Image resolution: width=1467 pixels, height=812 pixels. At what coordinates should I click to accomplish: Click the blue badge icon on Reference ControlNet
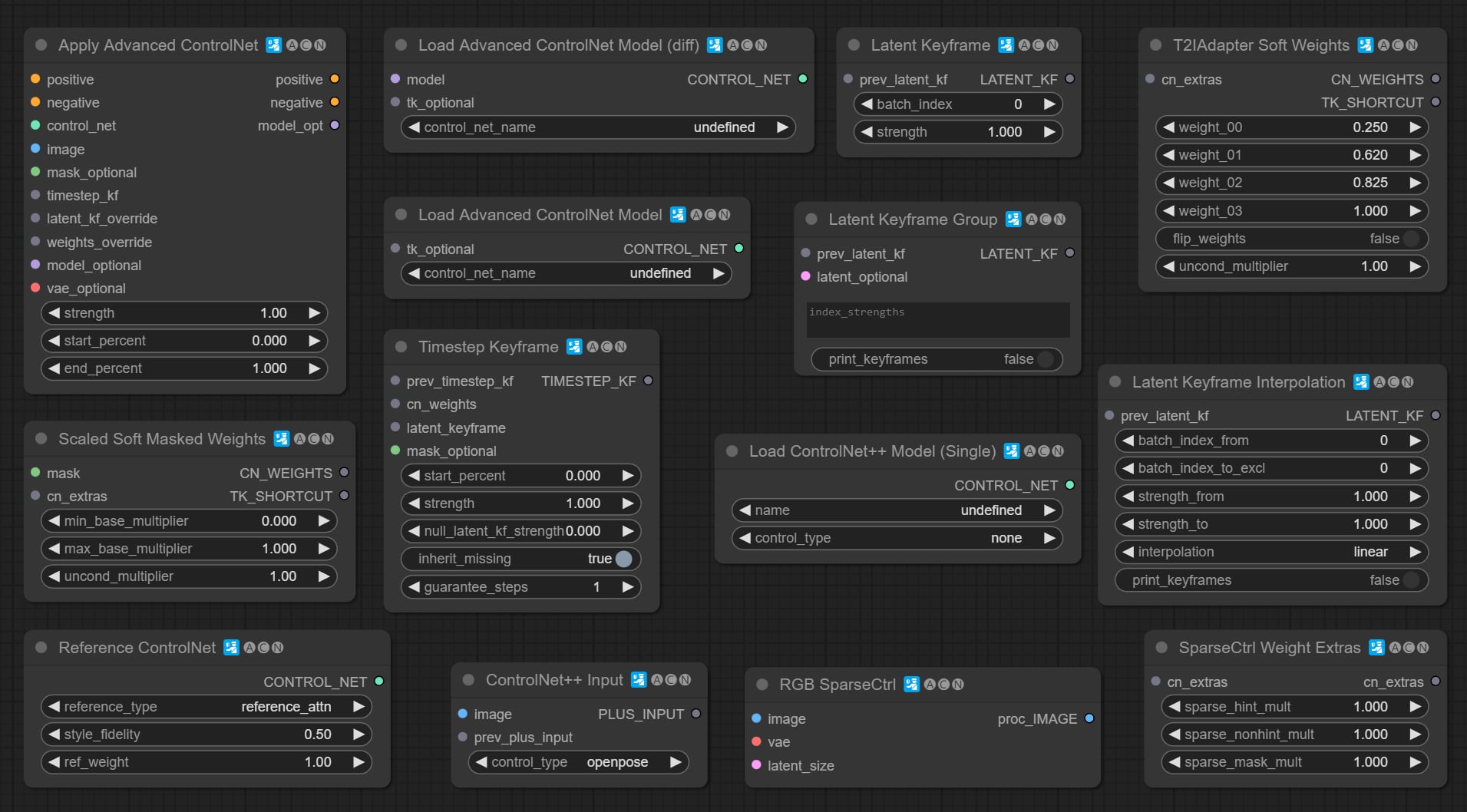[x=231, y=648]
